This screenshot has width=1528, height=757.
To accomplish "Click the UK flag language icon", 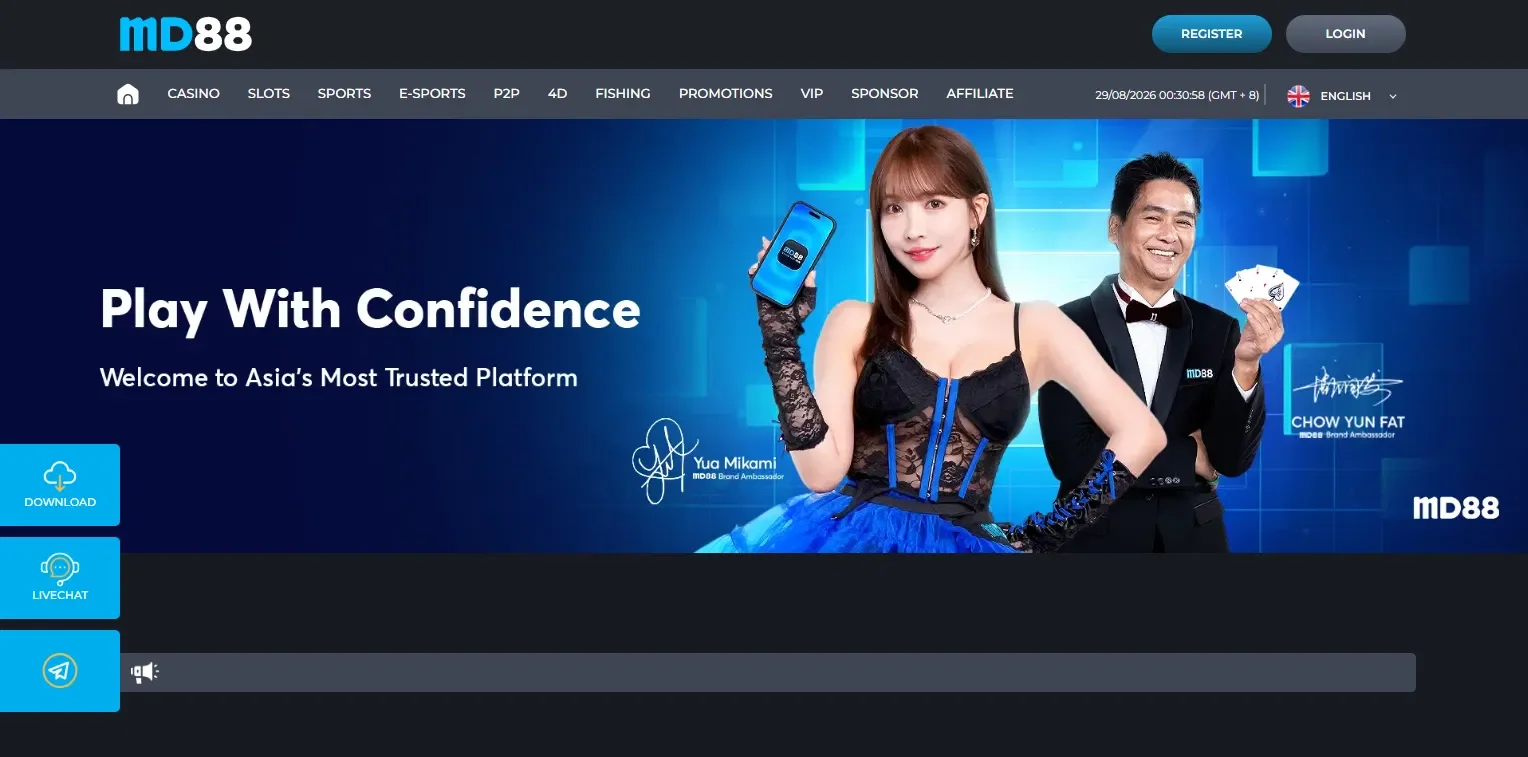I will click(x=1298, y=96).
